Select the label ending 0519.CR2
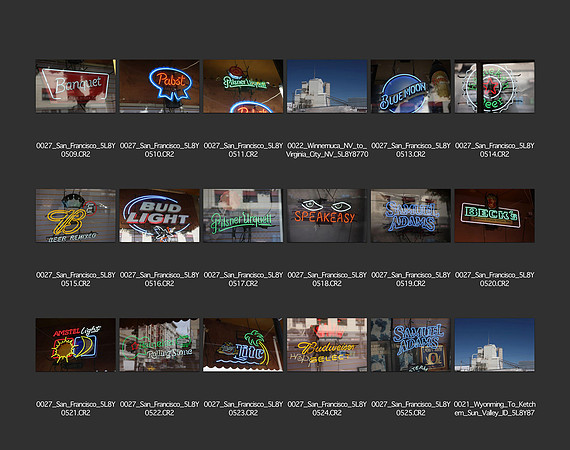The height and width of the screenshot is (450, 570). coord(411,279)
